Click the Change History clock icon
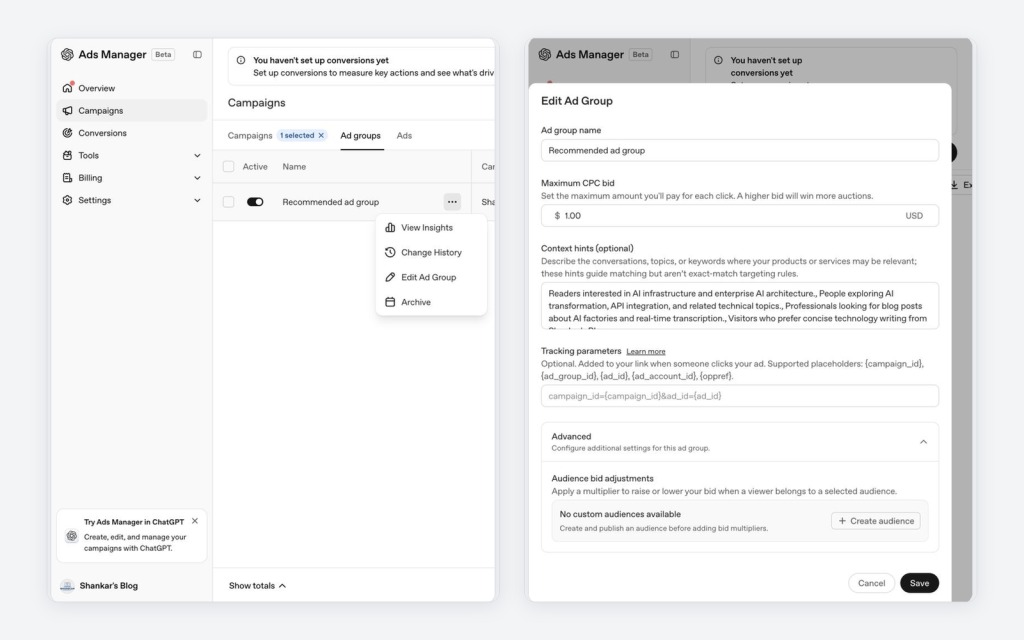The height and width of the screenshot is (640, 1024). tap(390, 252)
